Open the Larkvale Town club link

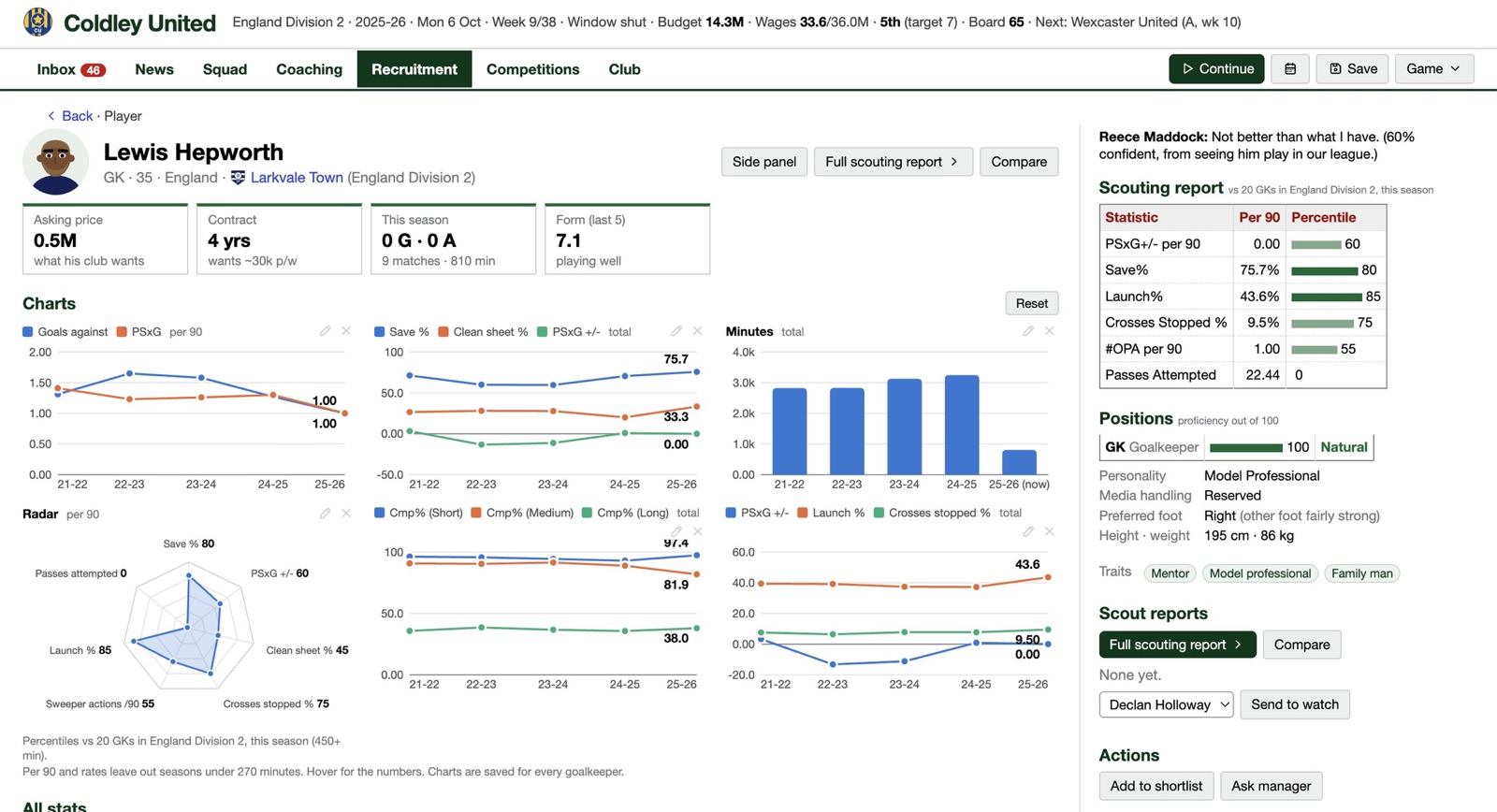297,178
